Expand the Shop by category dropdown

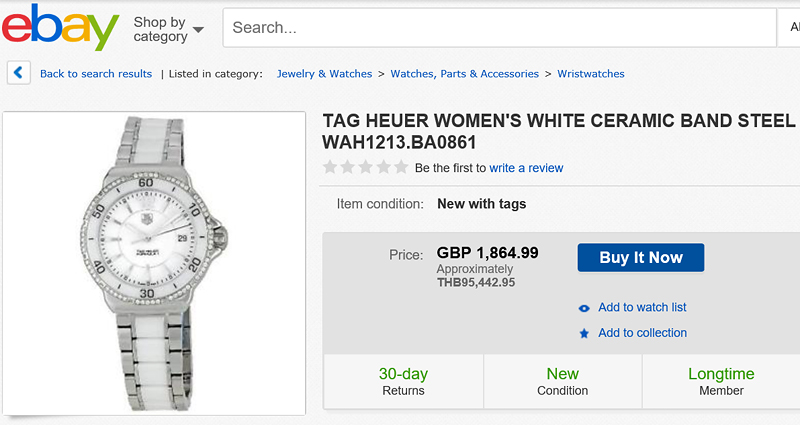tap(168, 29)
